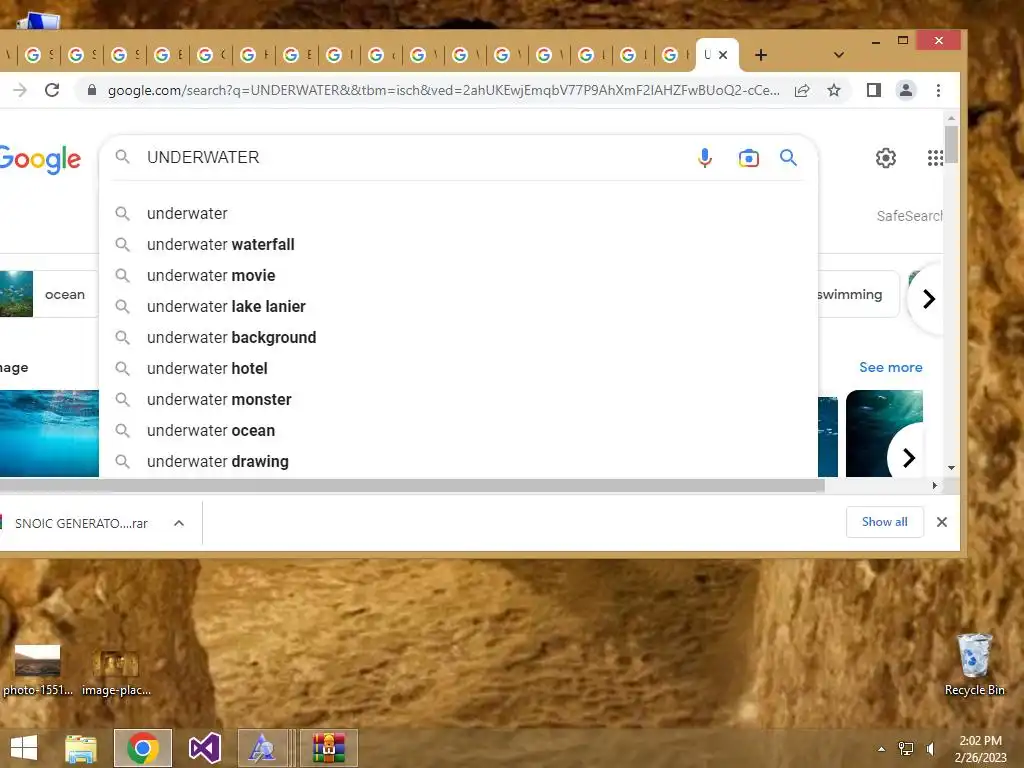Open network status tray icon

(x=906, y=749)
